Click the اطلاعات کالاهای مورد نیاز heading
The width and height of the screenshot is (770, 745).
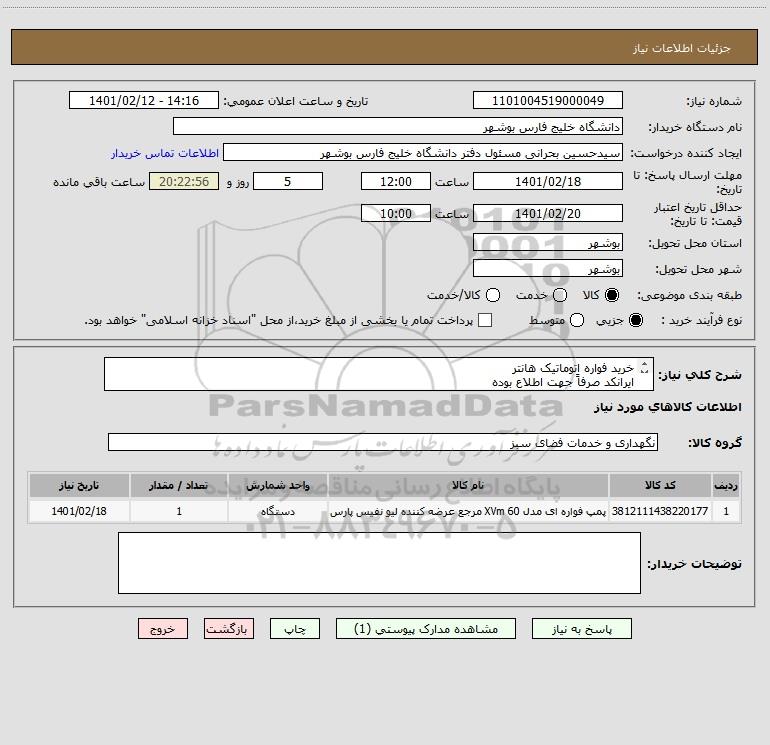click(668, 407)
